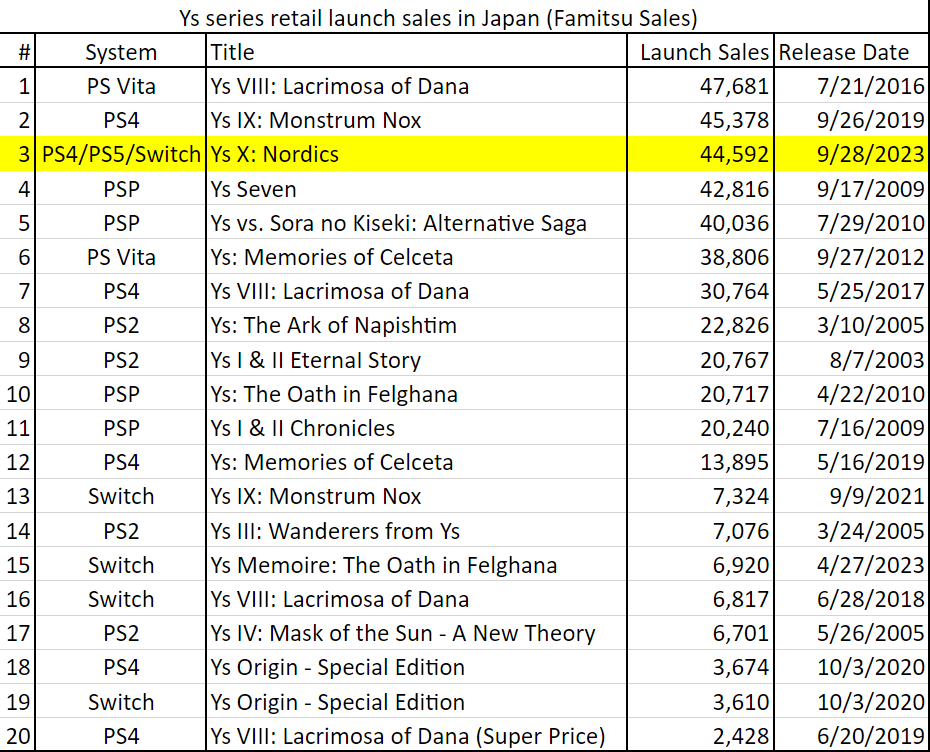Select release date 9/26/2019
Screen dimensions: 930x752
870,120
